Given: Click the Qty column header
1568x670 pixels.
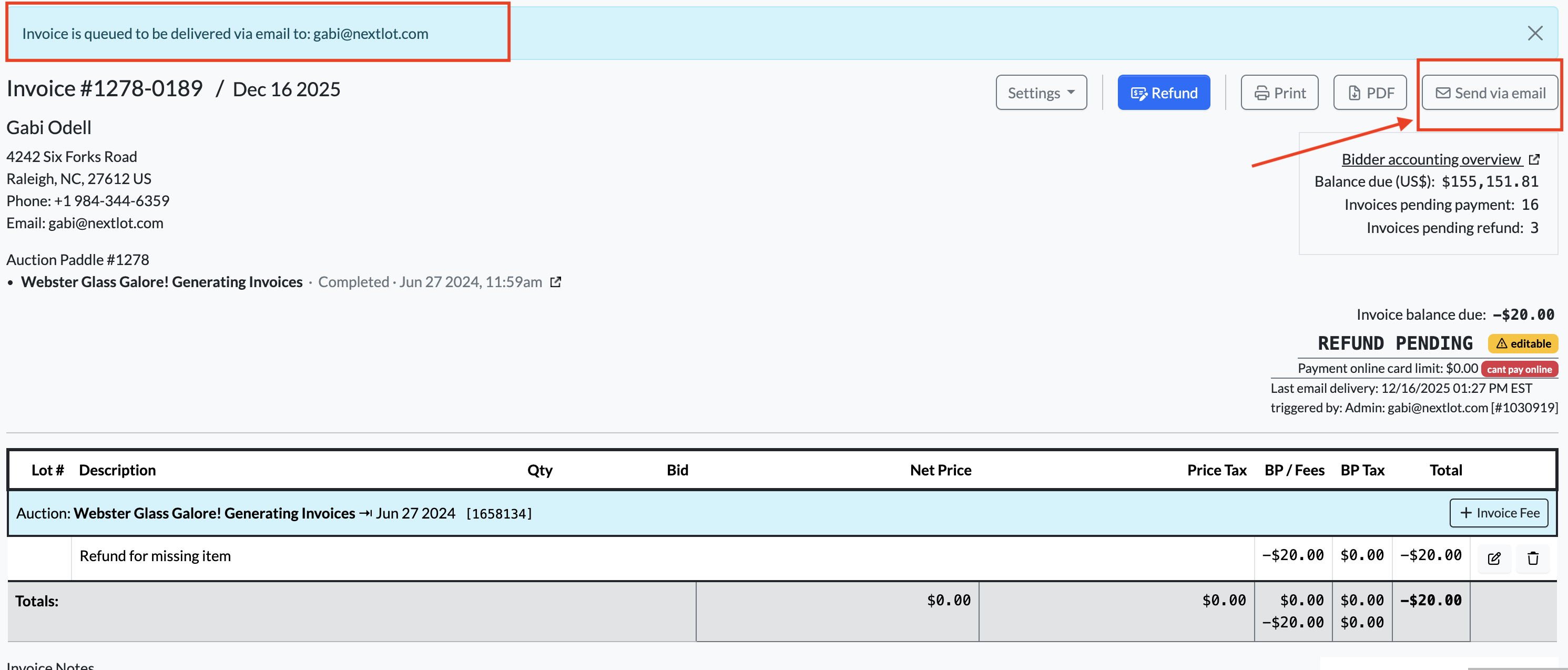Looking at the screenshot, I should pyautogui.click(x=540, y=470).
